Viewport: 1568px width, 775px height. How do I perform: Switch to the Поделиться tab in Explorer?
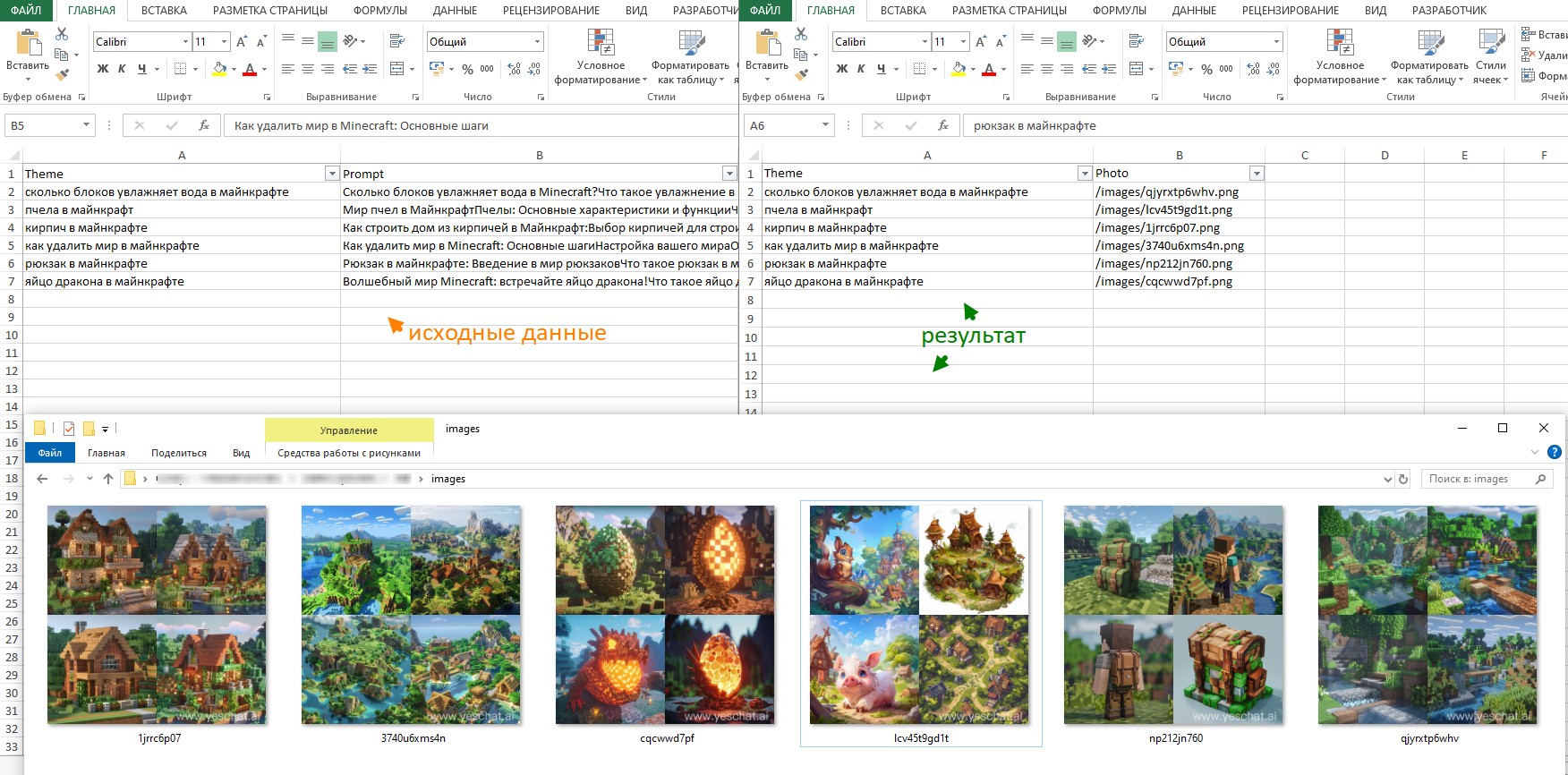[179, 453]
